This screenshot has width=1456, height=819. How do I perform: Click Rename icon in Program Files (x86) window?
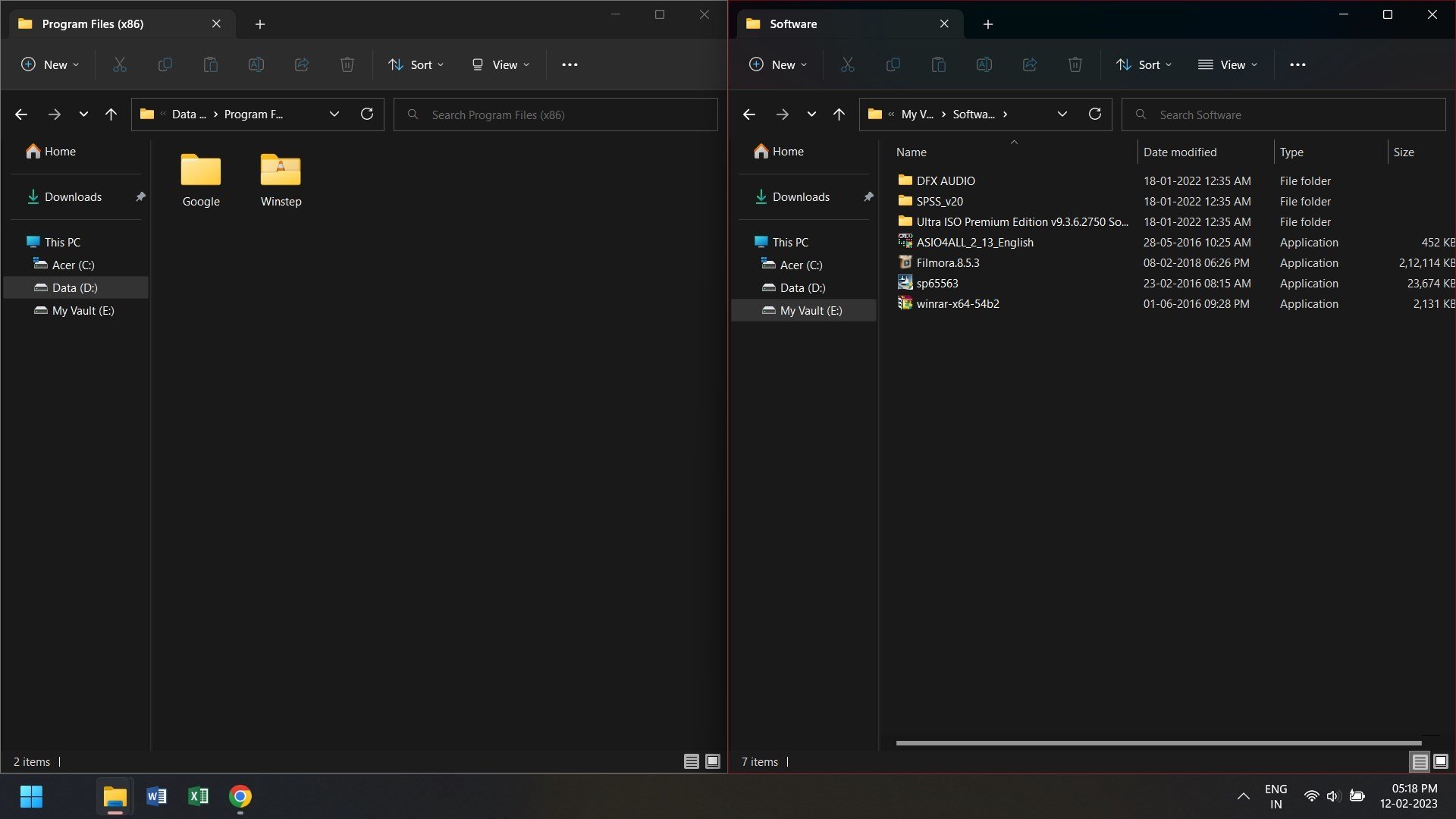[x=256, y=65]
